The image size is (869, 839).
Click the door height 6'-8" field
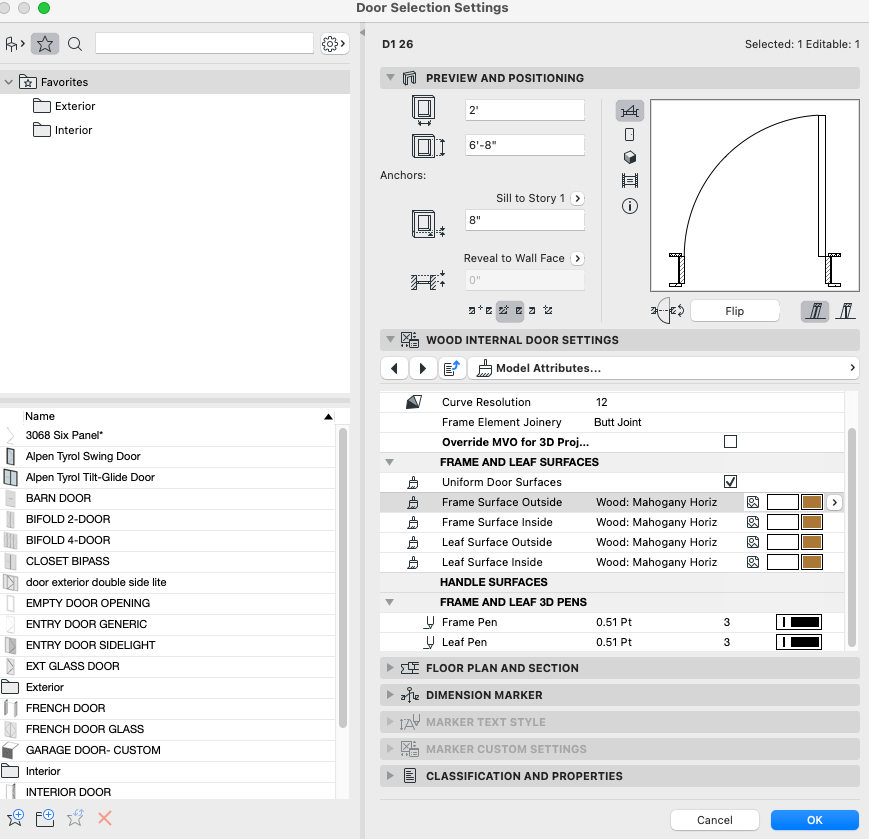click(x=525, y=145)
